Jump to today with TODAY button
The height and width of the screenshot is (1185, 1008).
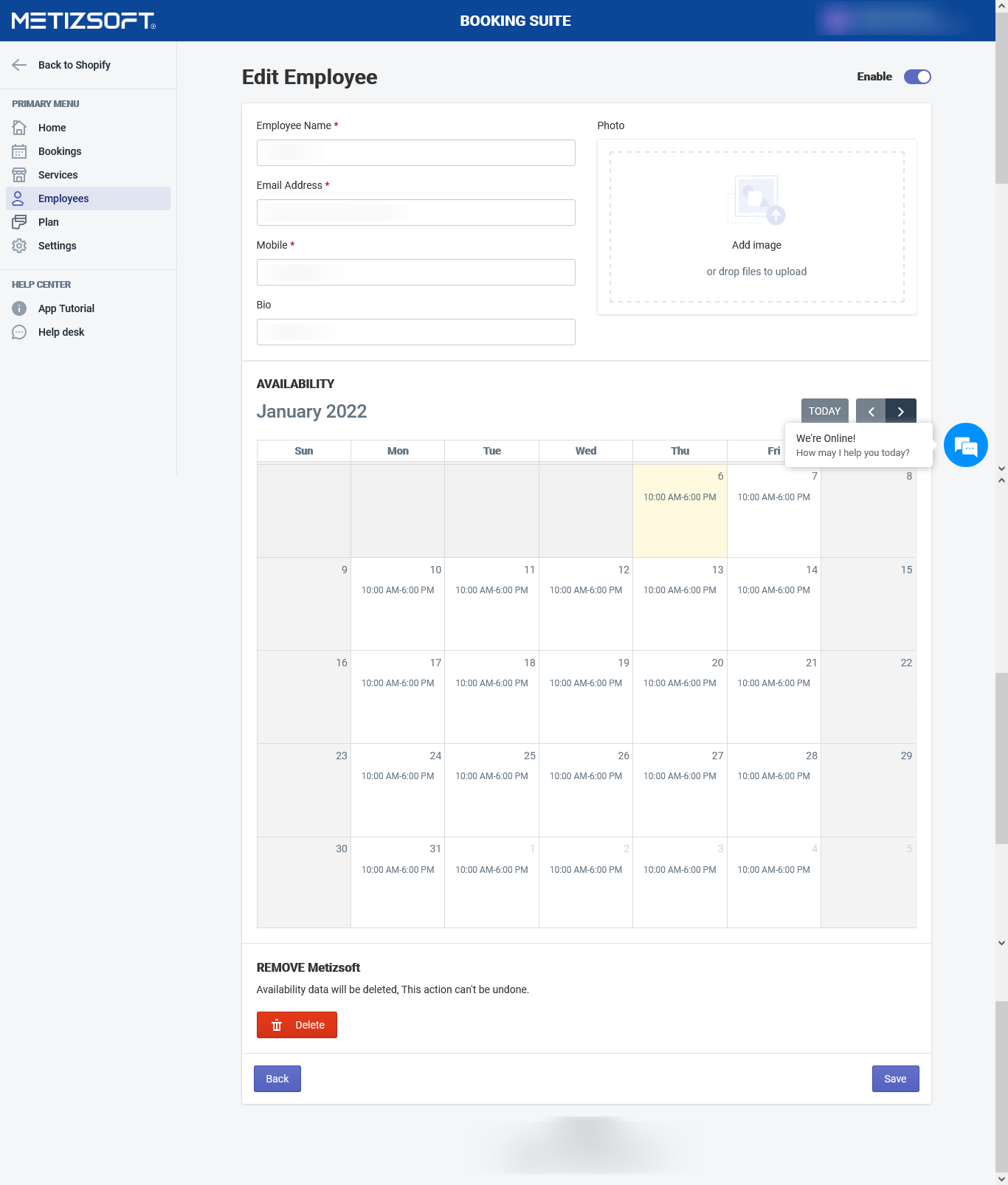824,411
